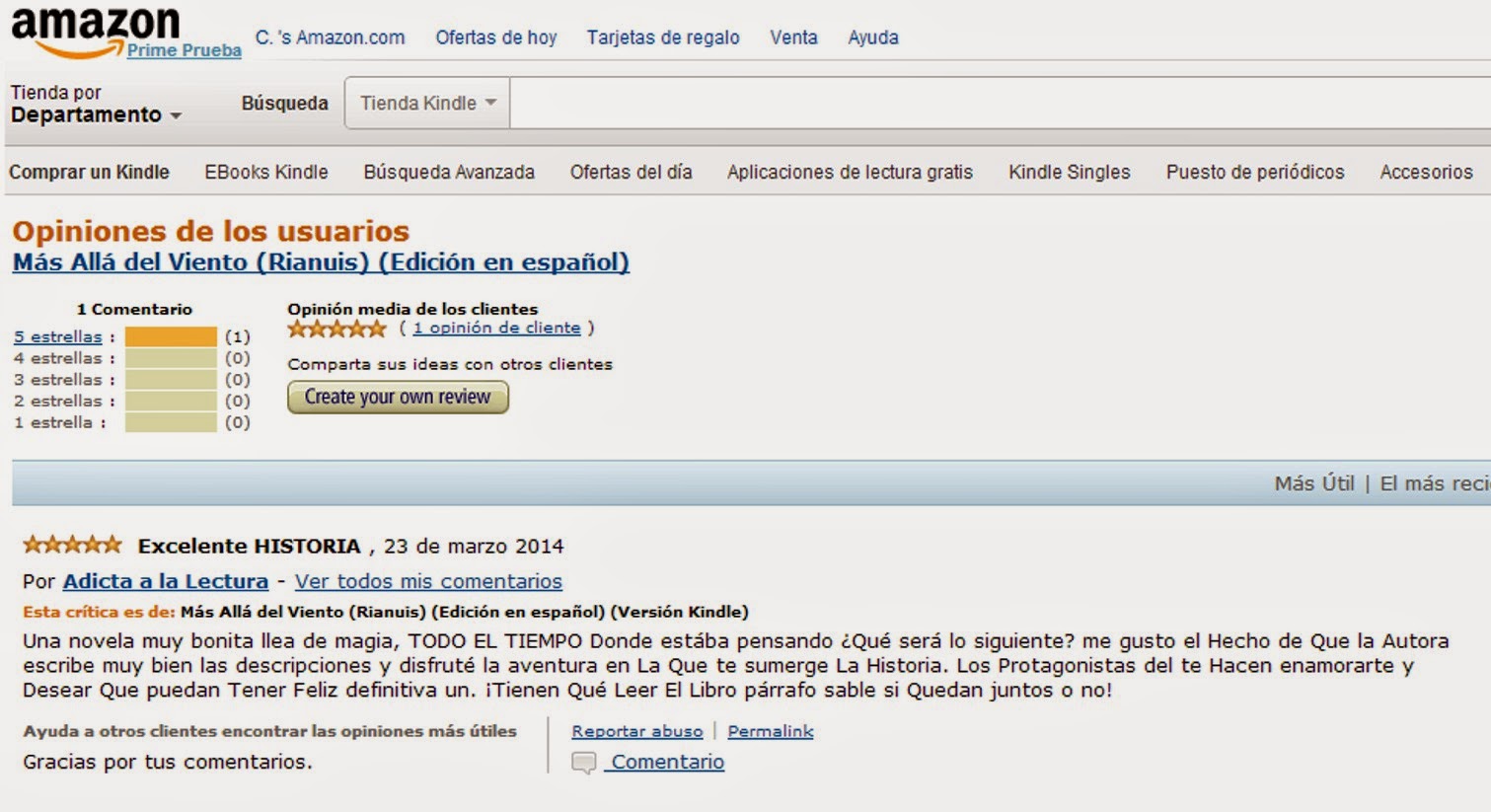The image size is (1491, 812).
Task: Click the review's five-star rating icons
Action: pos(72,544)
